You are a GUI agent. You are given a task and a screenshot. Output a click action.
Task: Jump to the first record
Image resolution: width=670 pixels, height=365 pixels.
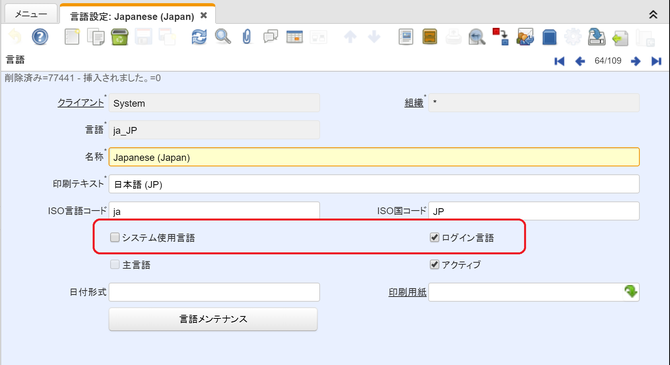pyautogui.click(x=559, y=61)
